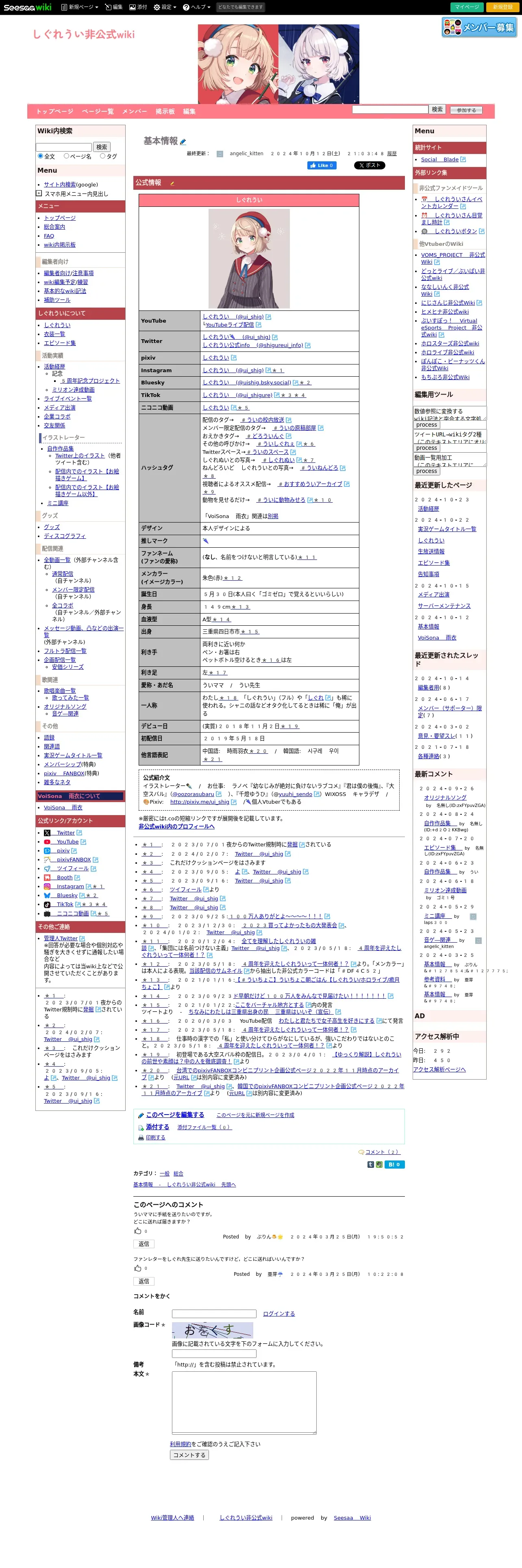The height and width of the screenshot is (1568, 522).
Task: Click the ページ一覧 nav tab
Action: tap(98, 111)
